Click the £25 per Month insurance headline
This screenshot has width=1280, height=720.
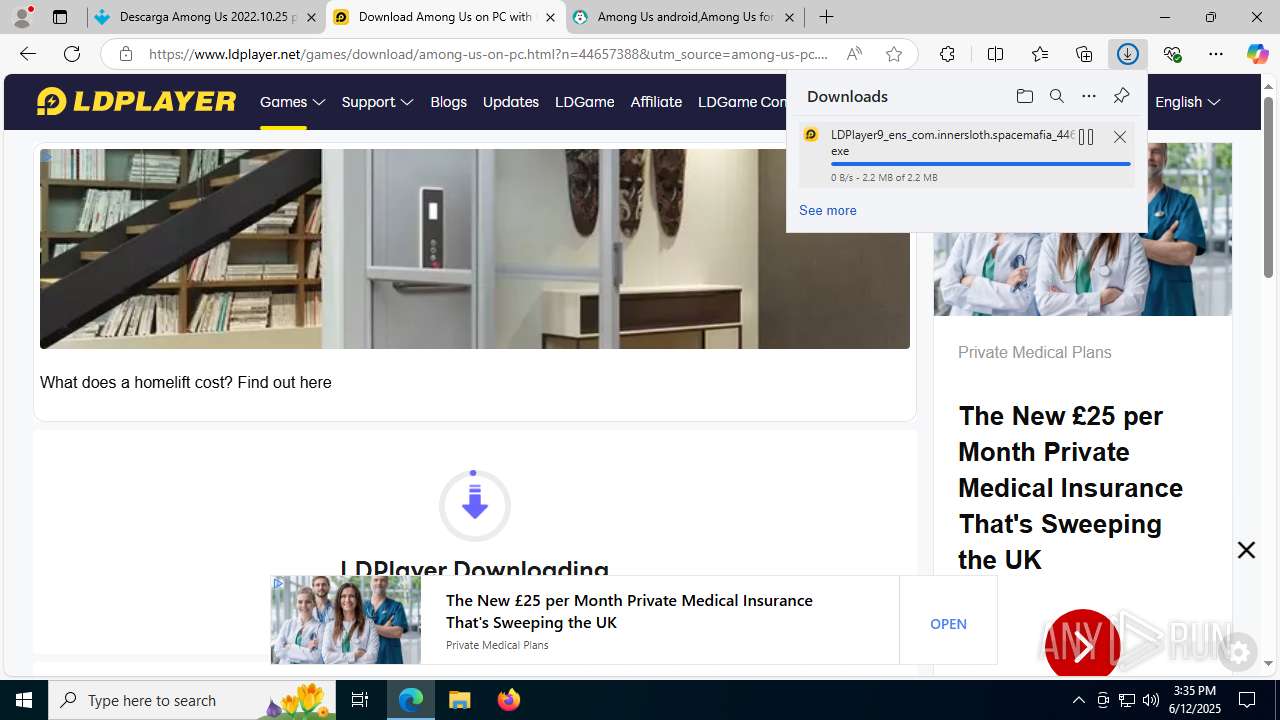[x=1070, y=487]
